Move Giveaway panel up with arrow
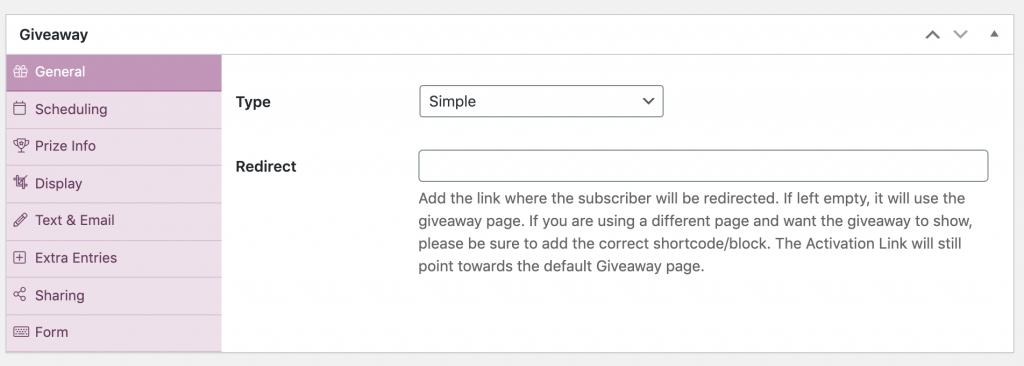 933,35
